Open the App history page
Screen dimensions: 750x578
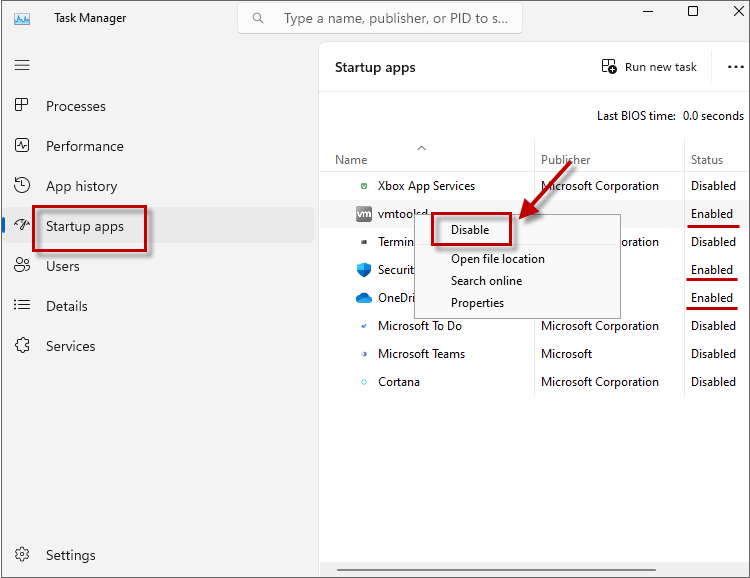pyautogui.click(x=81, y=186)
